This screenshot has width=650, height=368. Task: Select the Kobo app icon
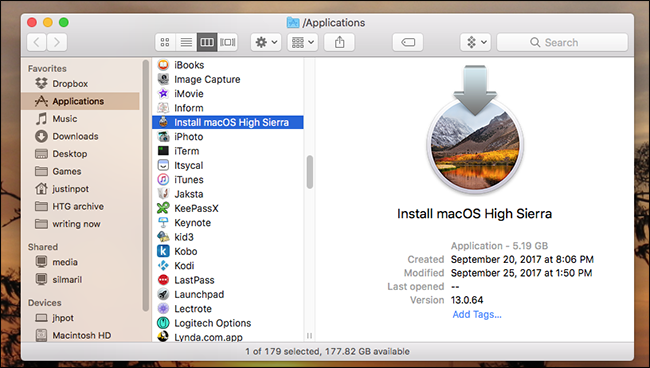point(163,251)
